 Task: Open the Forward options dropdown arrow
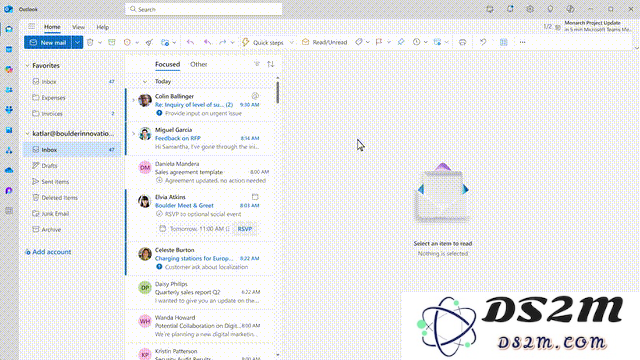pos(232,42)
